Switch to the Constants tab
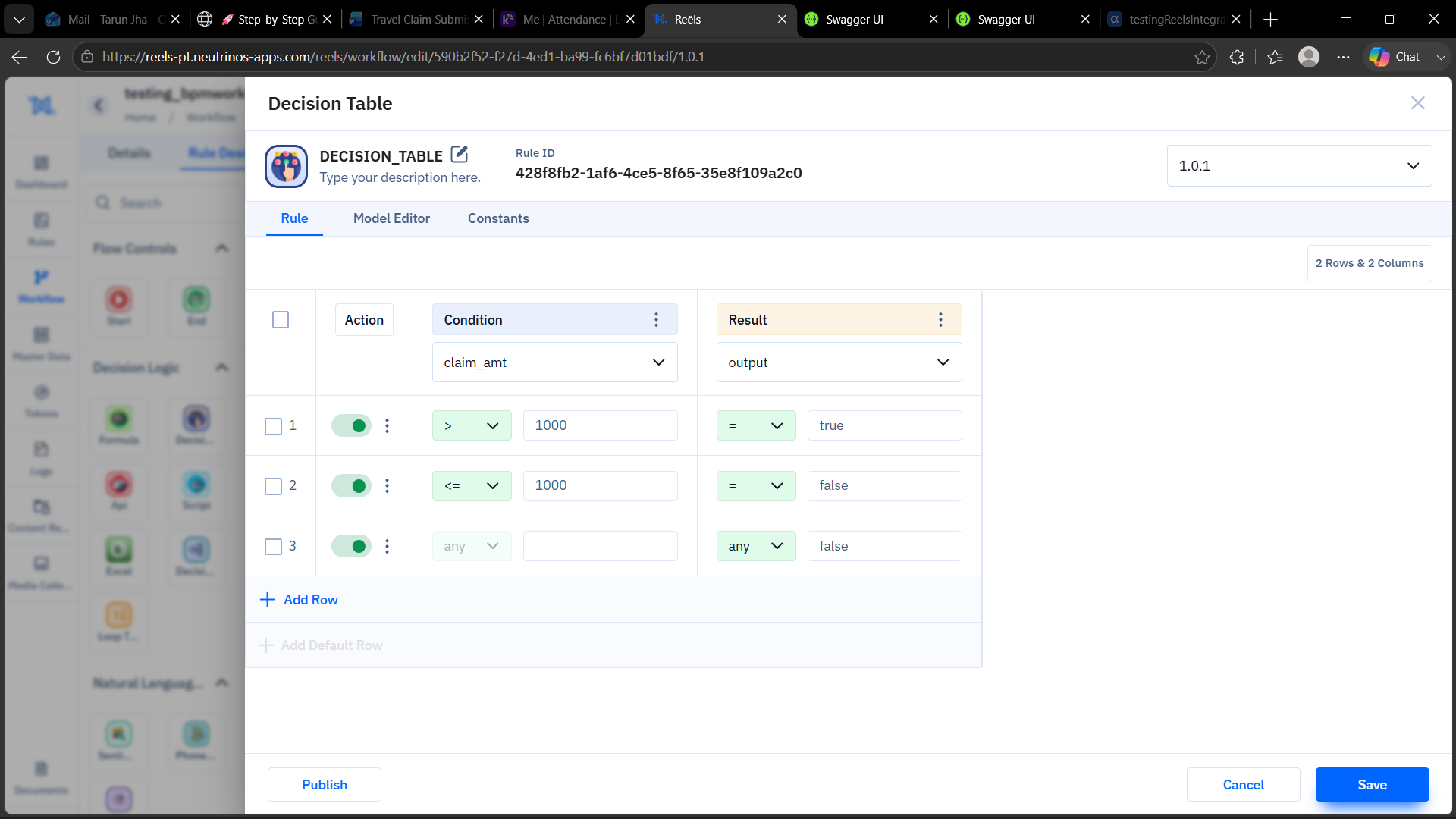Image resolution: width=1456 pixels, height=819 pixels. tap(498, 218)
